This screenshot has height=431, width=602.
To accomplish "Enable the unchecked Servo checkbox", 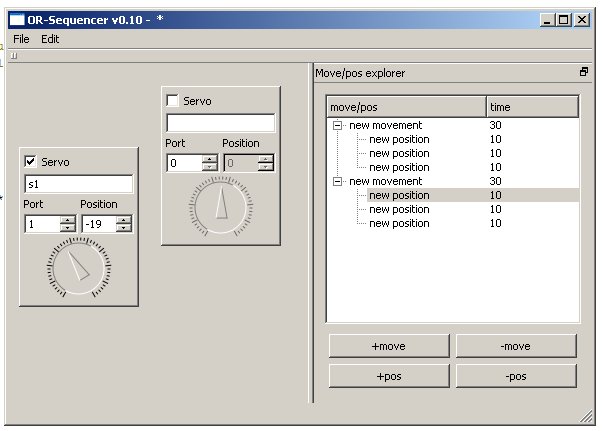I will 173,101.
